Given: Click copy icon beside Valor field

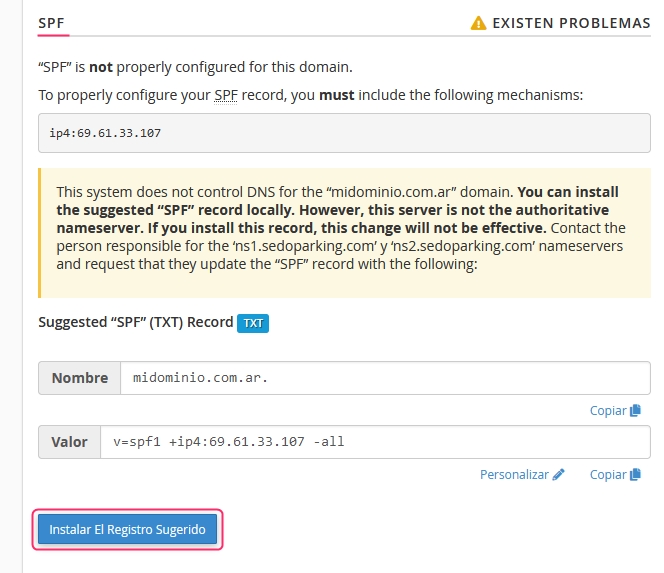Looking at the screenshot, I should point(635,474).
